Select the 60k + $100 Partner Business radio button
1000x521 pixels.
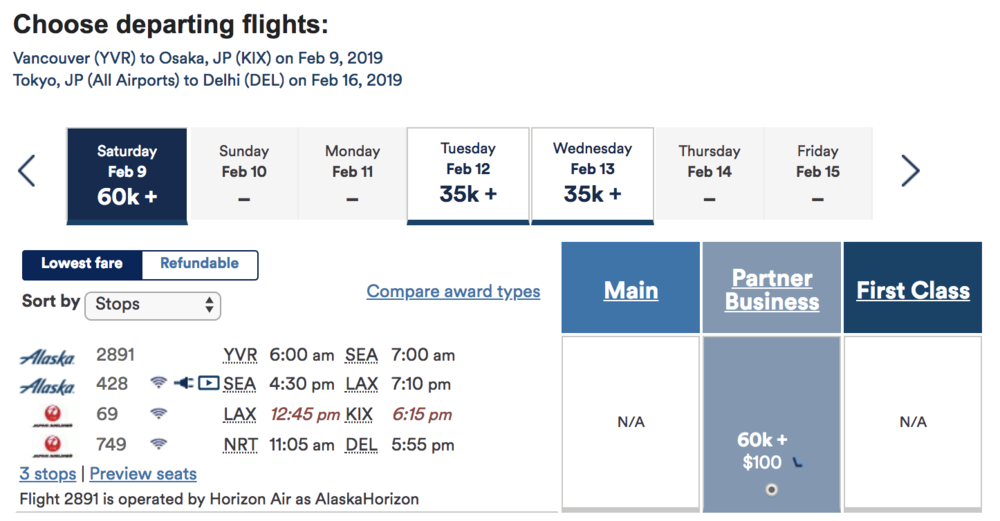(770, 489)
